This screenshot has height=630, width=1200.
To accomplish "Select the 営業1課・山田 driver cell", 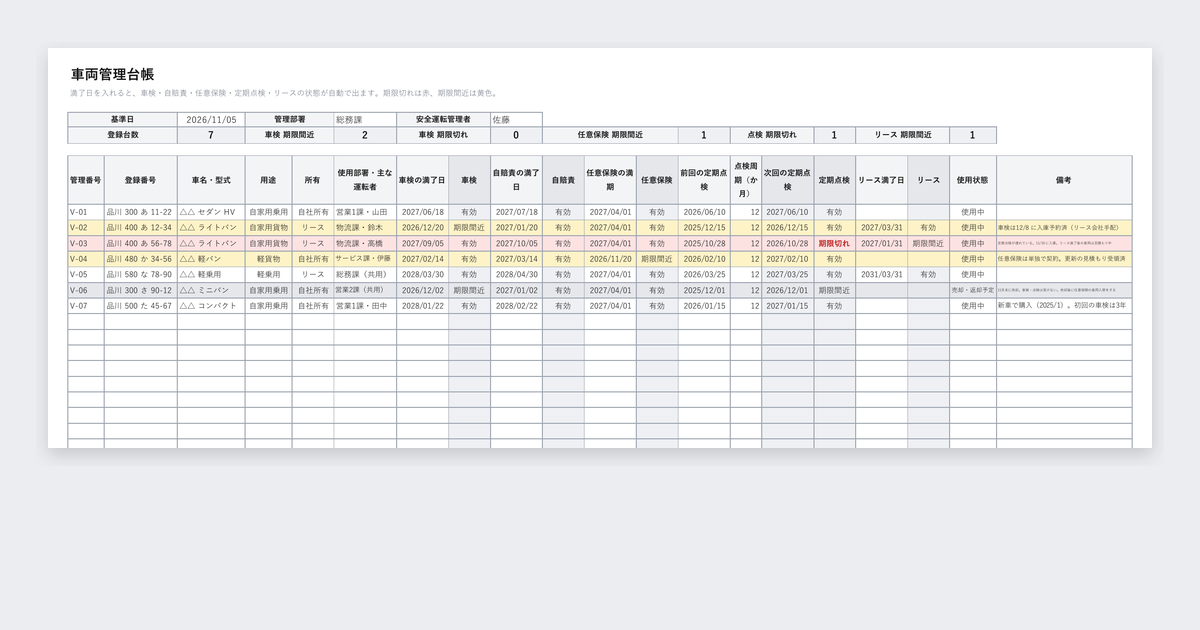I will [365, 212].
